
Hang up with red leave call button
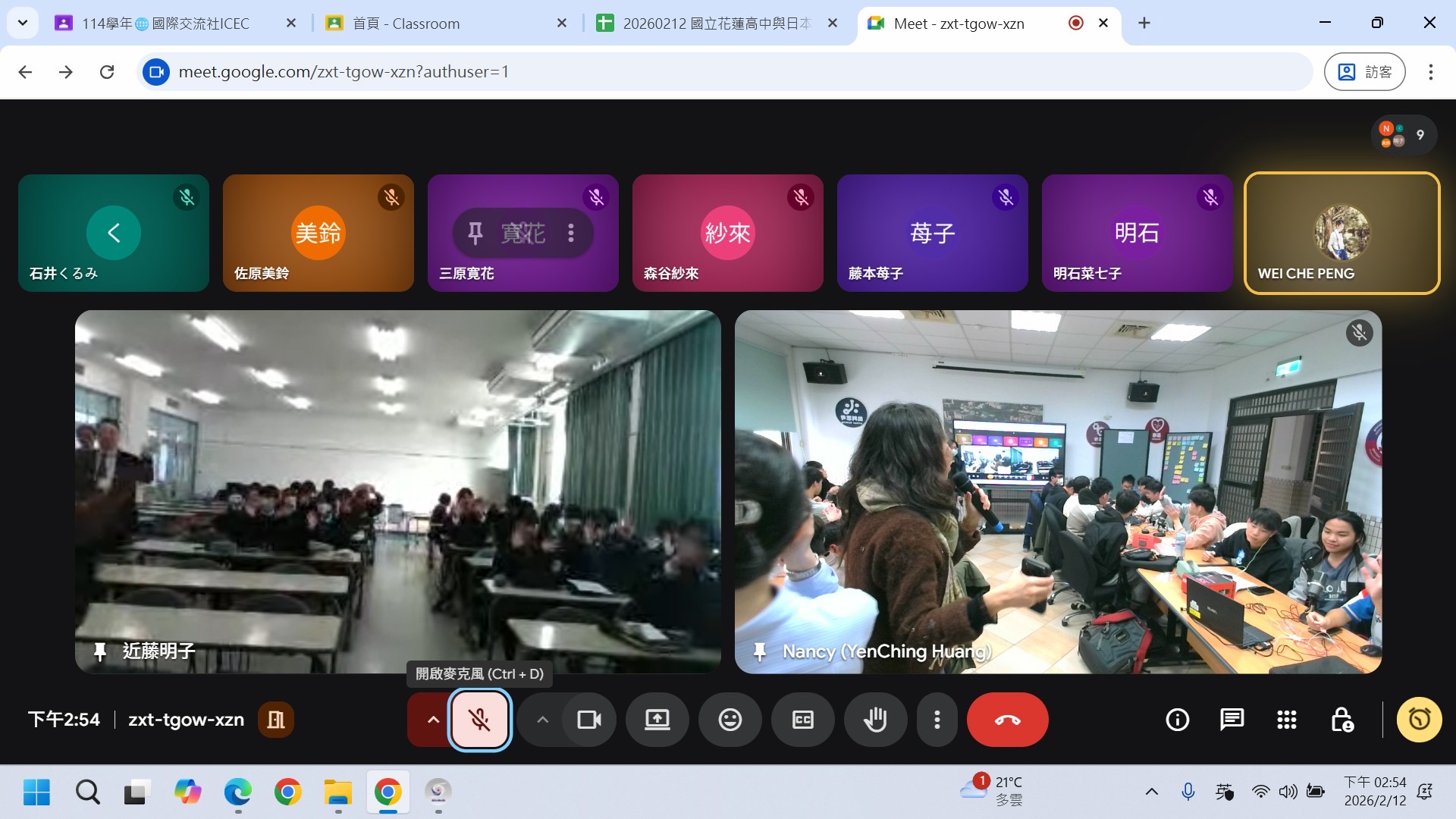(x=1007, y=720)
